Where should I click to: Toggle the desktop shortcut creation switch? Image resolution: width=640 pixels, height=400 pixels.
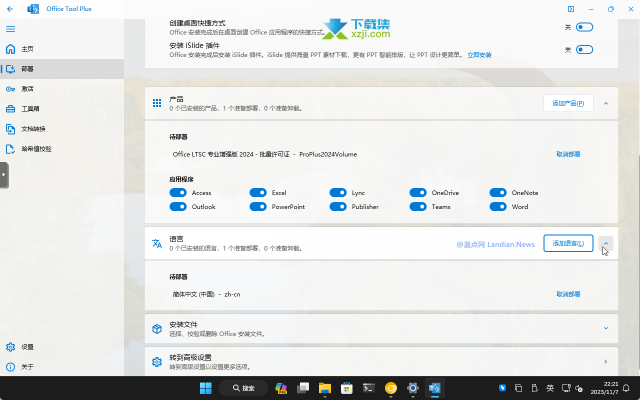point(584,27)
